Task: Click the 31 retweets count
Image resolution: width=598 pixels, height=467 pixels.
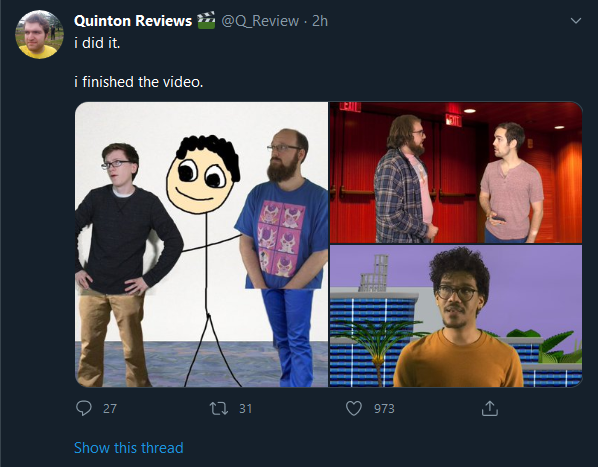Action: tap(246, 409)
